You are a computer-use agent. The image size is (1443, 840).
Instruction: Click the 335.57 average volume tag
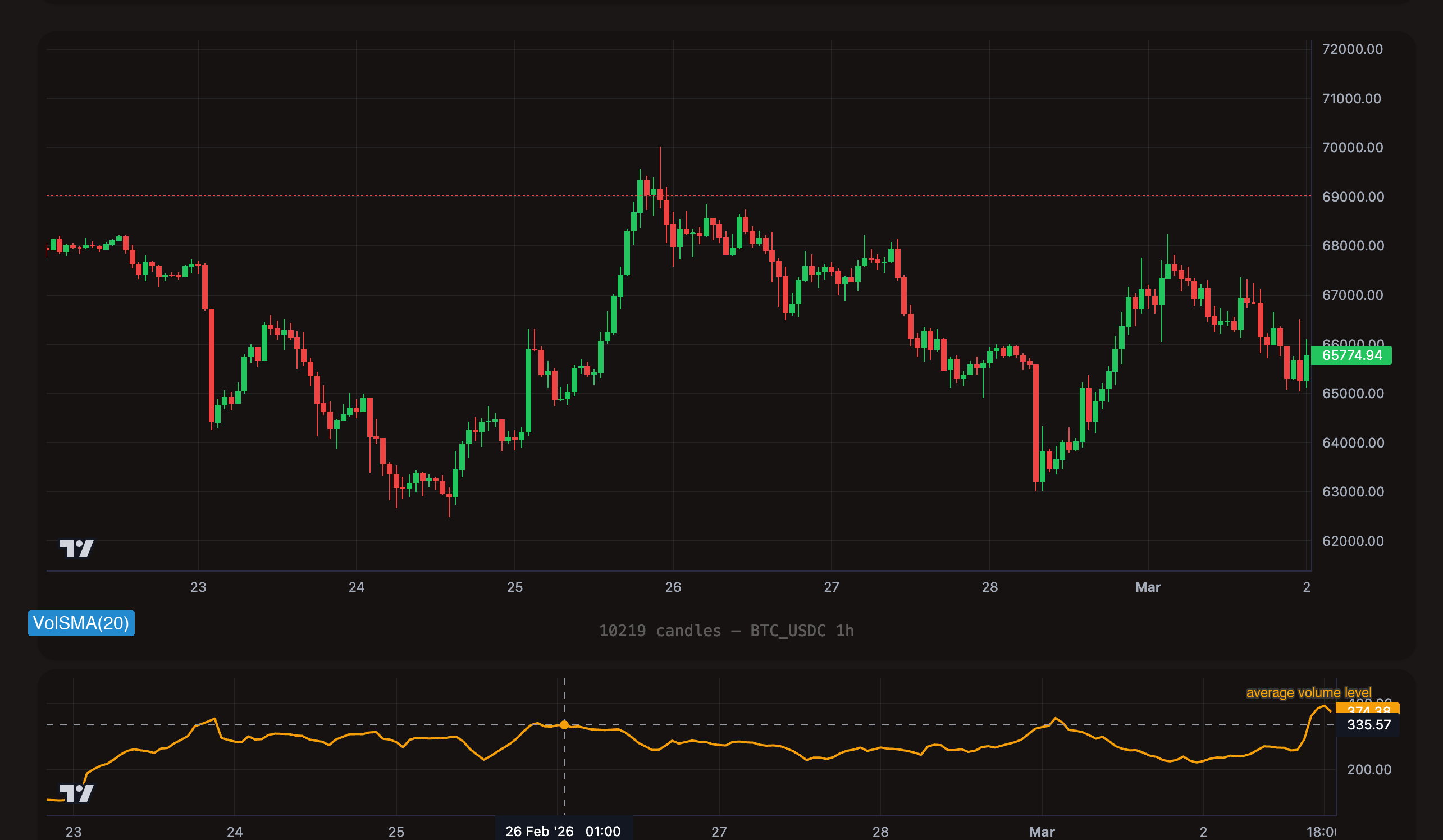point(1367,725)
